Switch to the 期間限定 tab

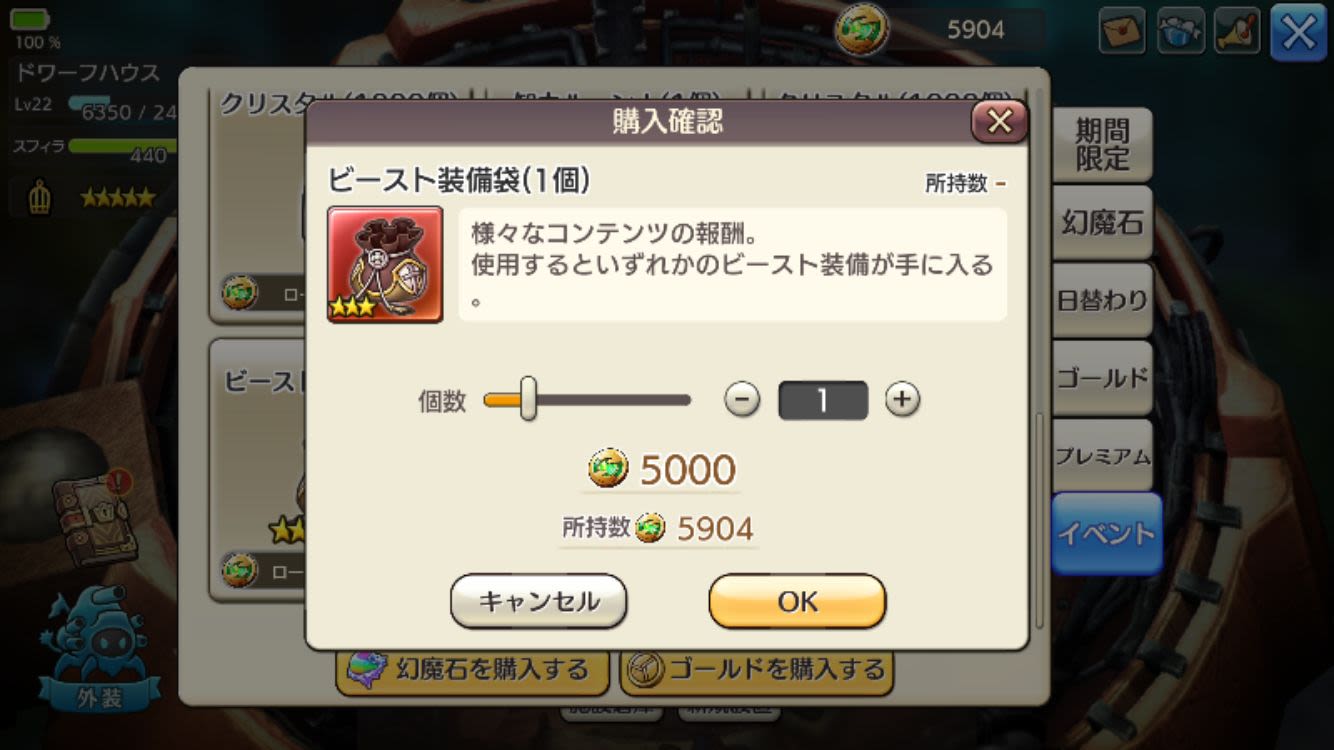click(x=1102, y=145)
